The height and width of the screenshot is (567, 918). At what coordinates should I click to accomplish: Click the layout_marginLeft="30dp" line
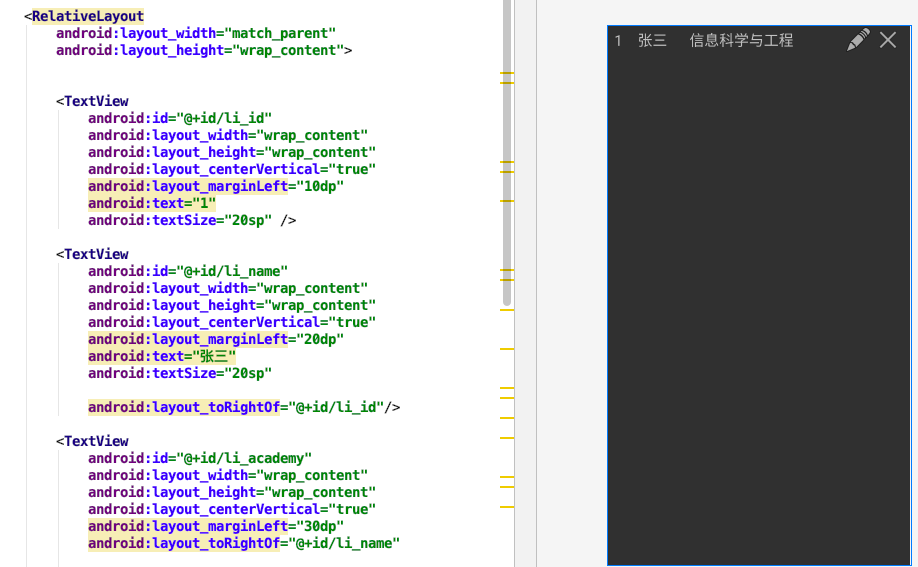[x=215, y=526]
